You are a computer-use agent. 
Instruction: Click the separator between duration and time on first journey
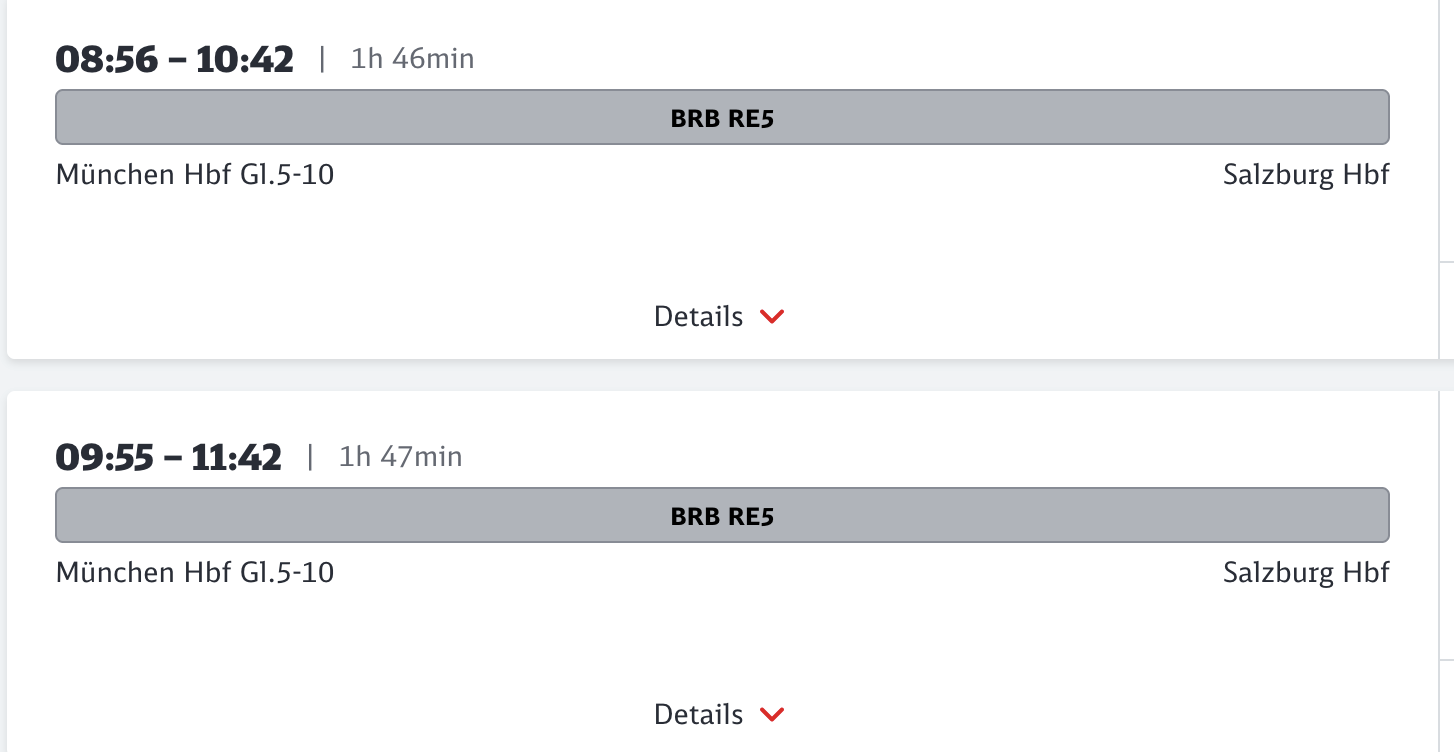[x=322, y=58]
